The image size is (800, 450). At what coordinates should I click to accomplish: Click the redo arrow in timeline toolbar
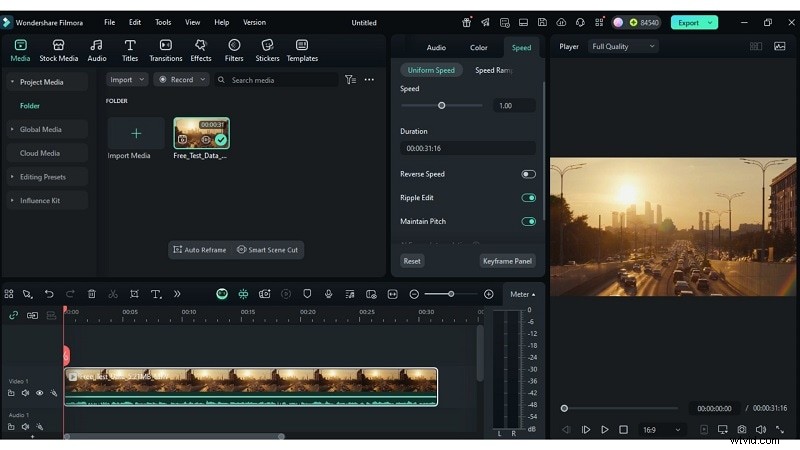click(x=70, y=294)
